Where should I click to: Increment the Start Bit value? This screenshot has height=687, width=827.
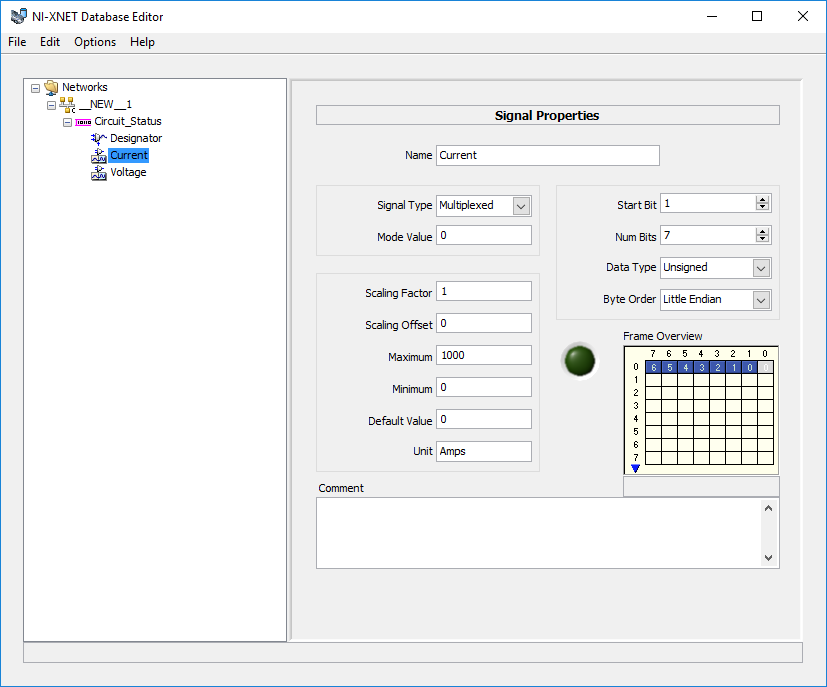click(x=762, y=200)
